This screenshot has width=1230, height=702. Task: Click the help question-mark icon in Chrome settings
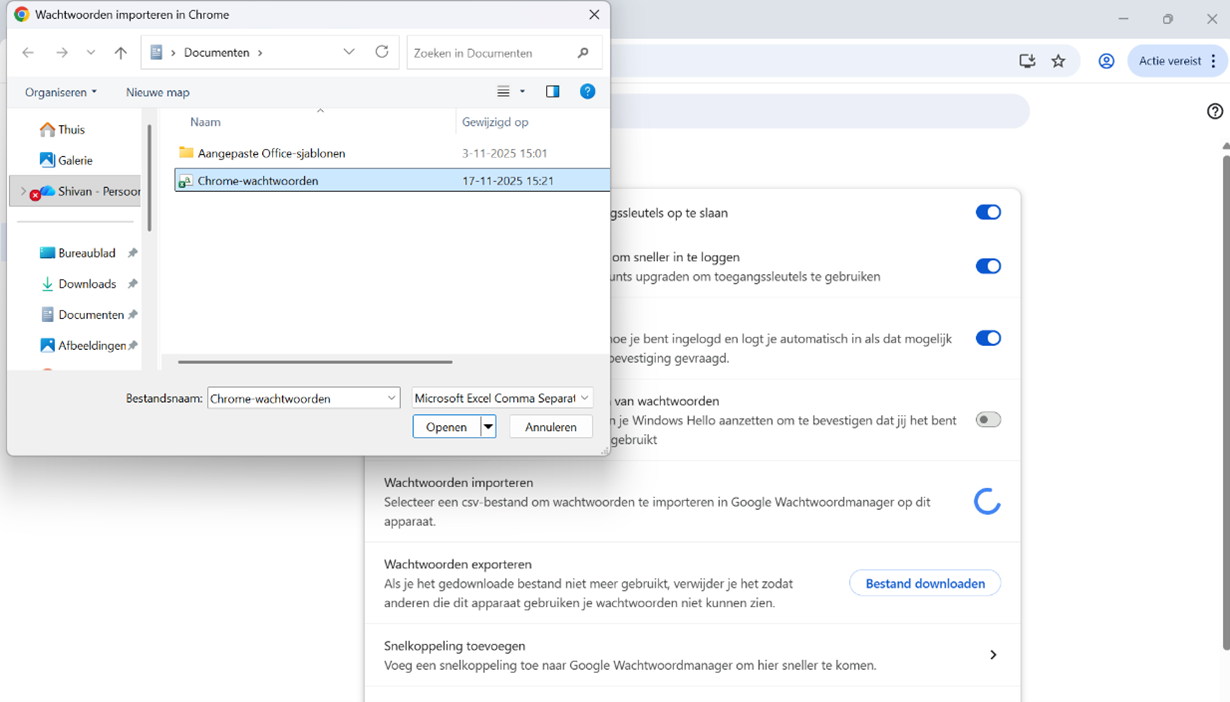pyautogui.click(x=1215, y=112)
